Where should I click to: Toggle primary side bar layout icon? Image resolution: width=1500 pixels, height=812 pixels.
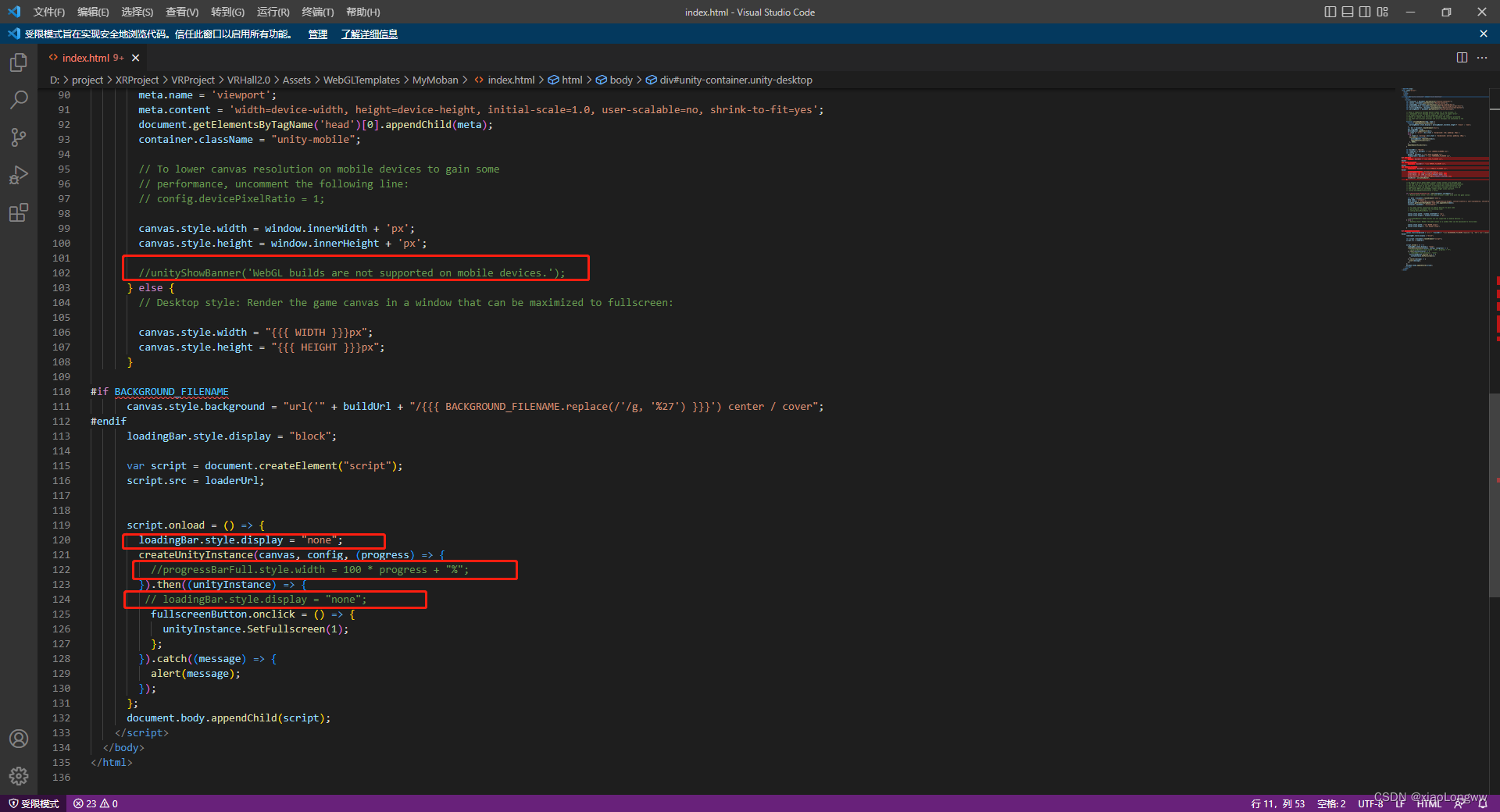point(1330,12)
